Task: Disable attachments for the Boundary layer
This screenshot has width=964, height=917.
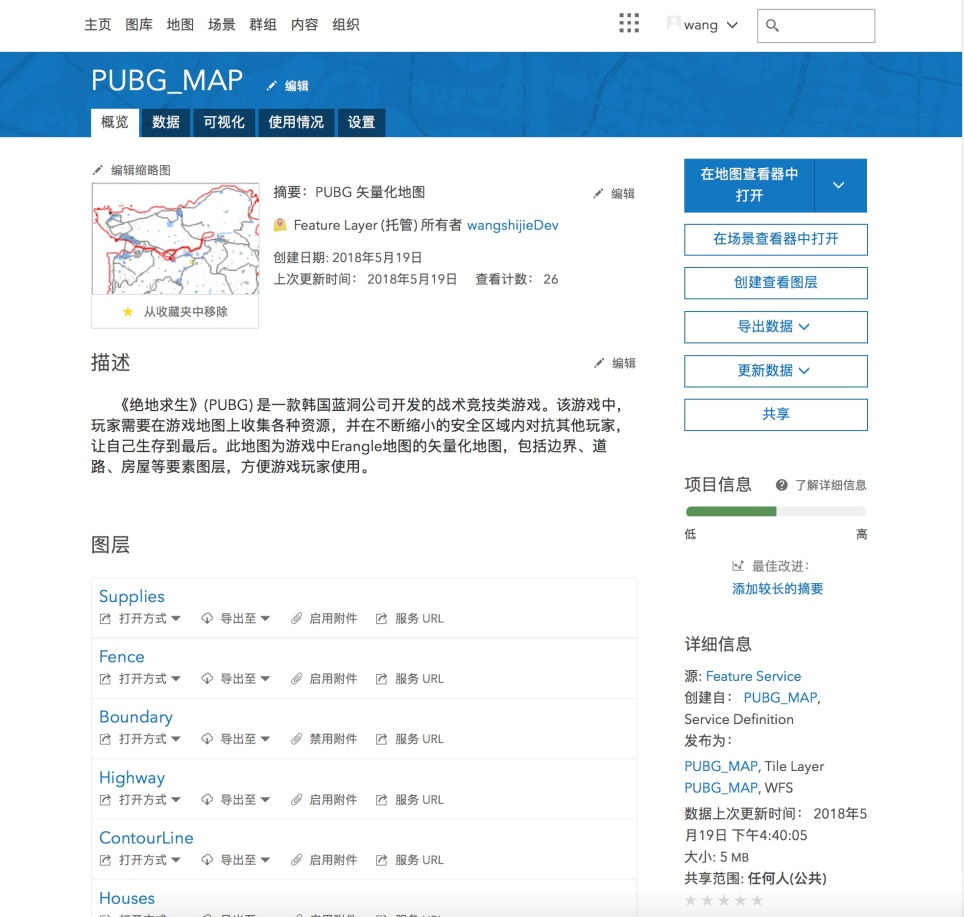Action: pyautogui.click(x=333, y=739)
